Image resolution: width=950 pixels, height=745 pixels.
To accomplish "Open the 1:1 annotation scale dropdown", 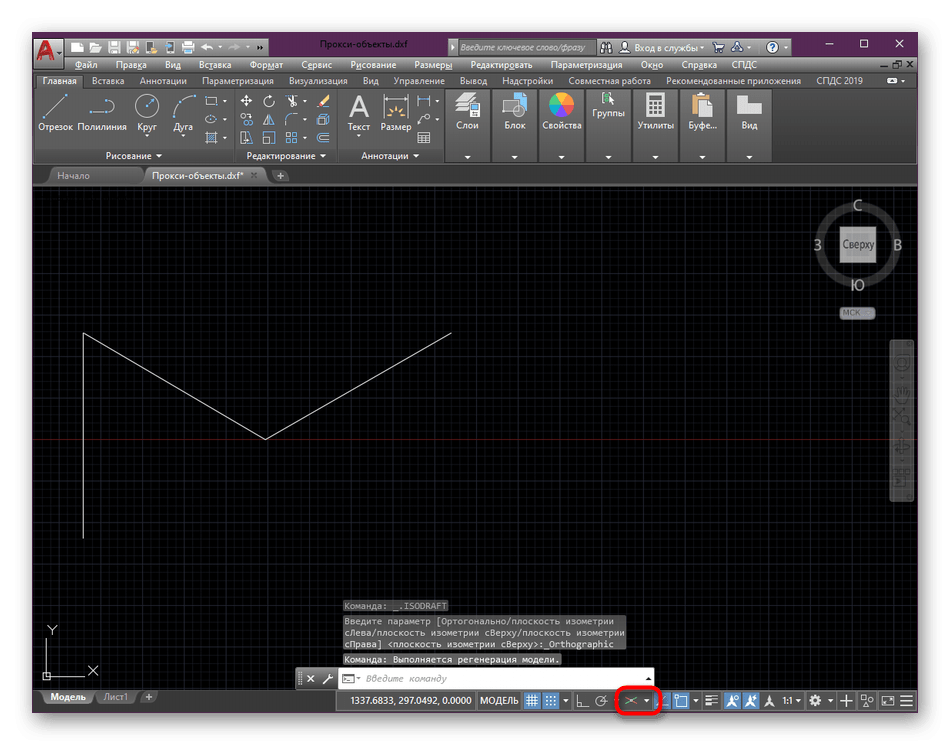I will (x=792, y=701).
